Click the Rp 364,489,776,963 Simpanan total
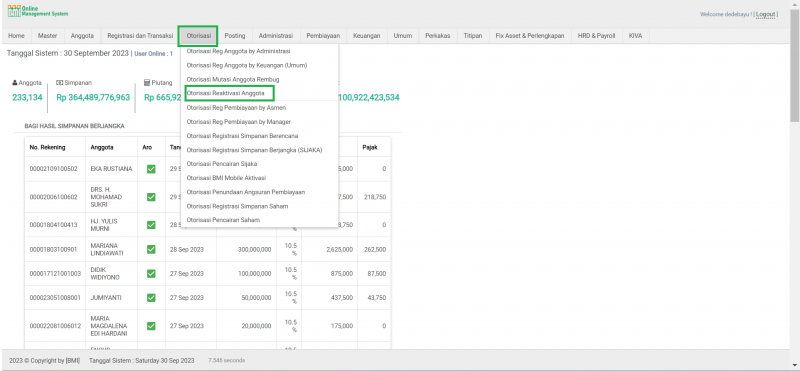 (x=93, y=97)
